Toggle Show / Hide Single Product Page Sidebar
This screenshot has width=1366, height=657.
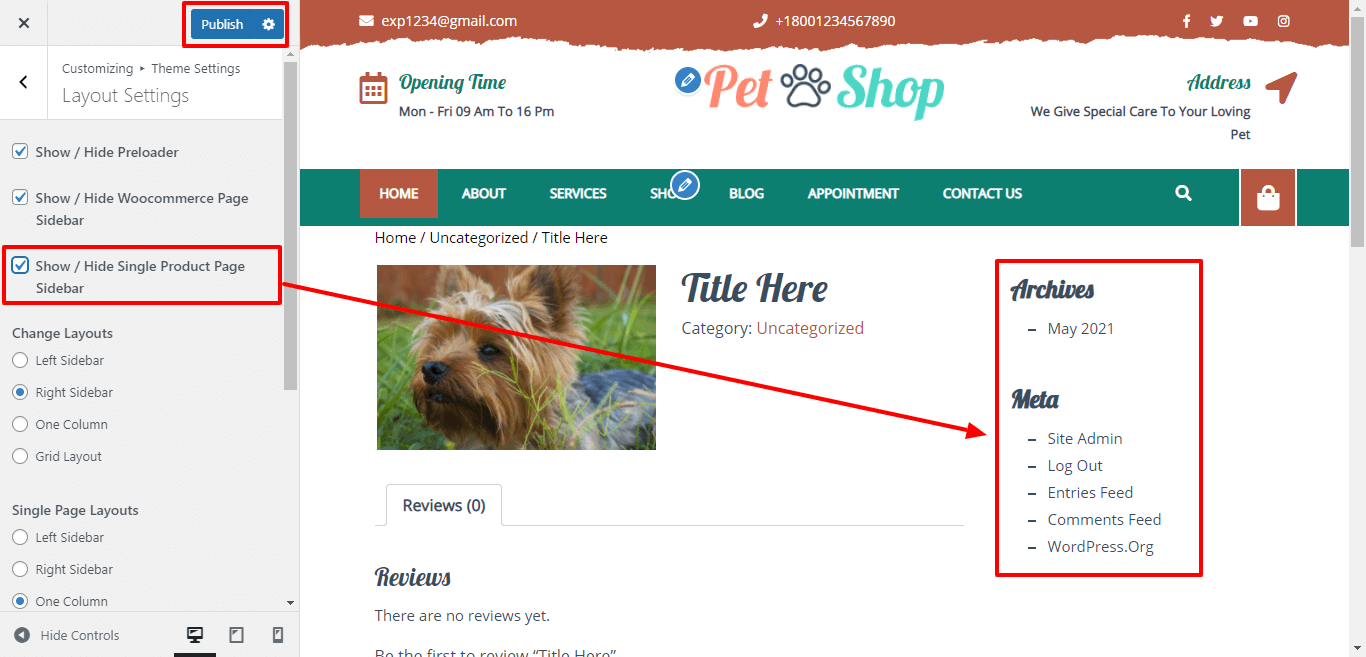click(x=20, y=266)
